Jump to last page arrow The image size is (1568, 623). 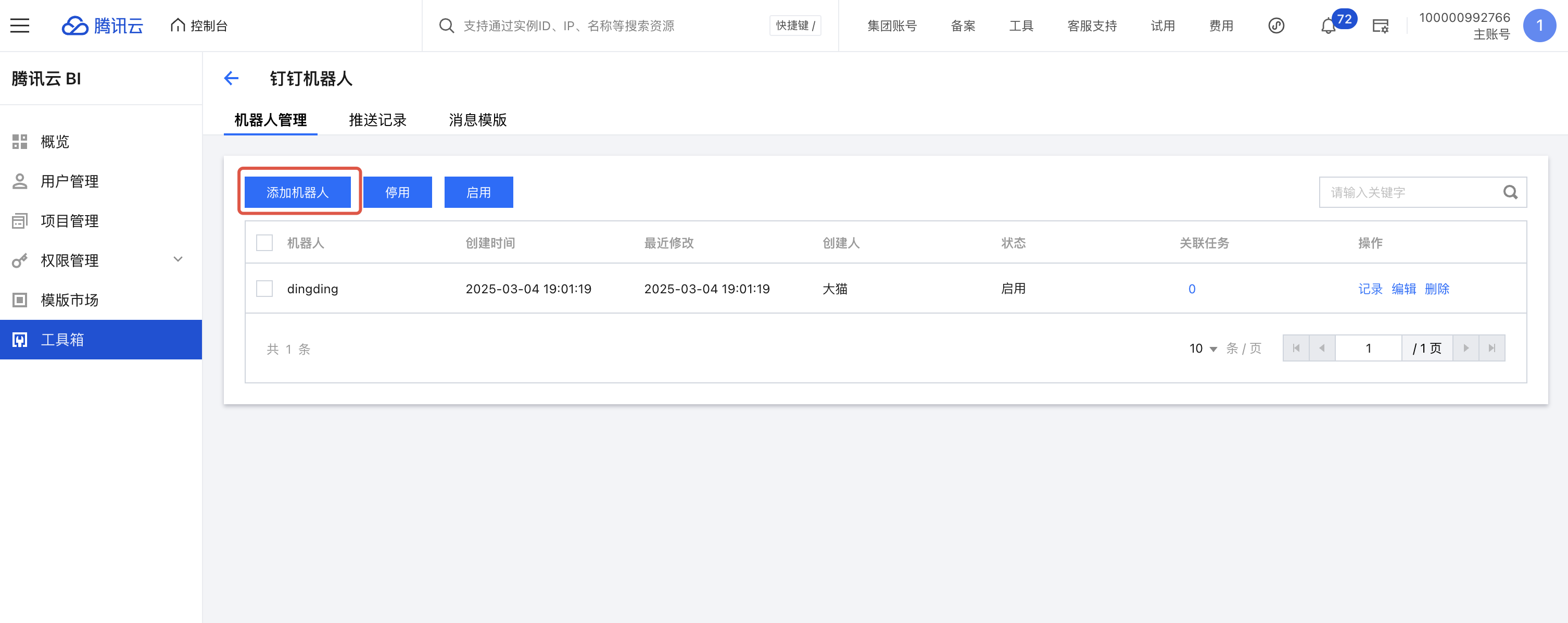(x=1491, y=348)
